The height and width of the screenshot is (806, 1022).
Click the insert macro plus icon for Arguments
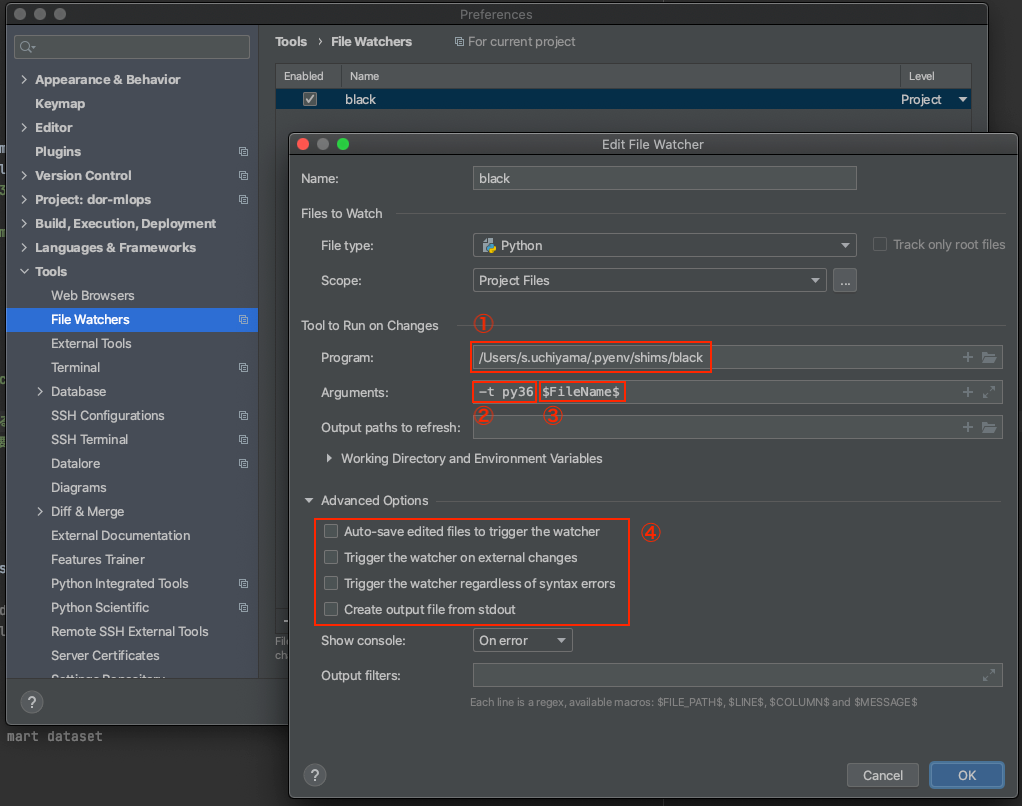[967, 392]
